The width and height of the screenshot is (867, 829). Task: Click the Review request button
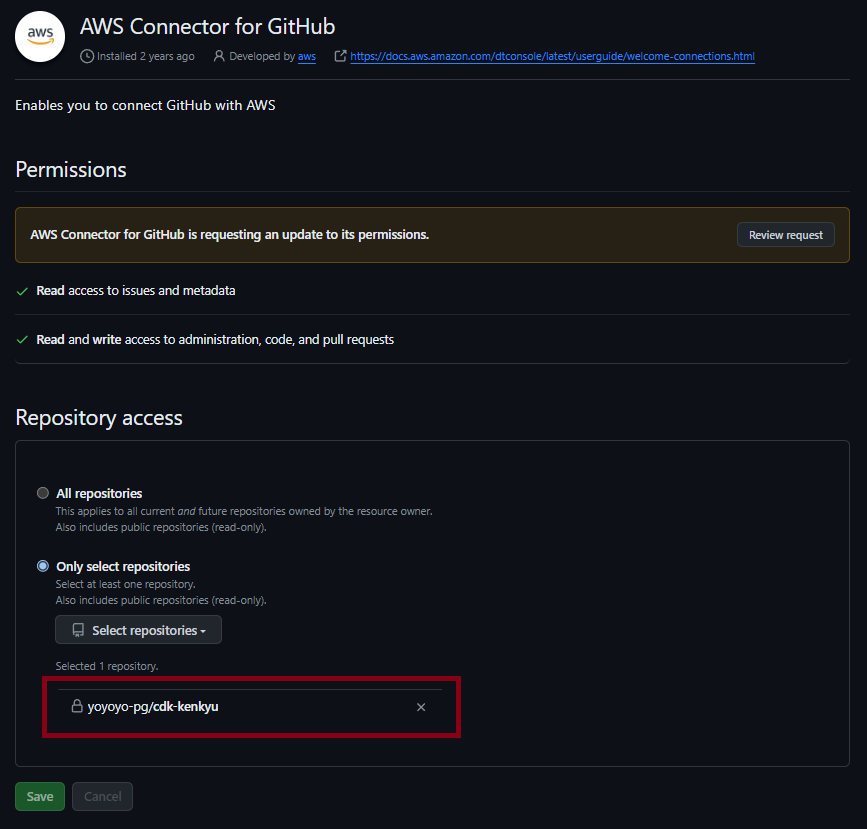point(785,234)
